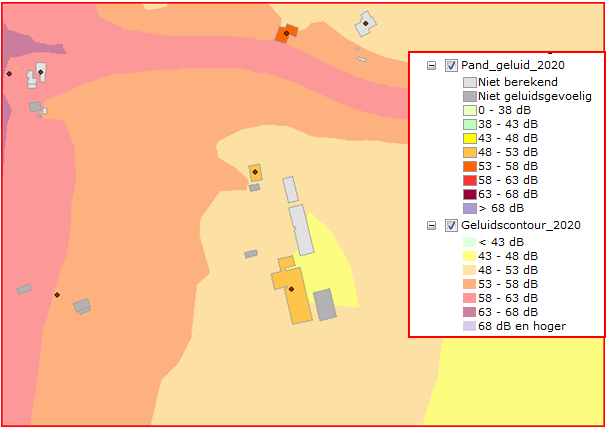This screenshot has height=428, width=606.
Task: Click the '38 - 43 dB' legend label
Action: coord(508,124)
